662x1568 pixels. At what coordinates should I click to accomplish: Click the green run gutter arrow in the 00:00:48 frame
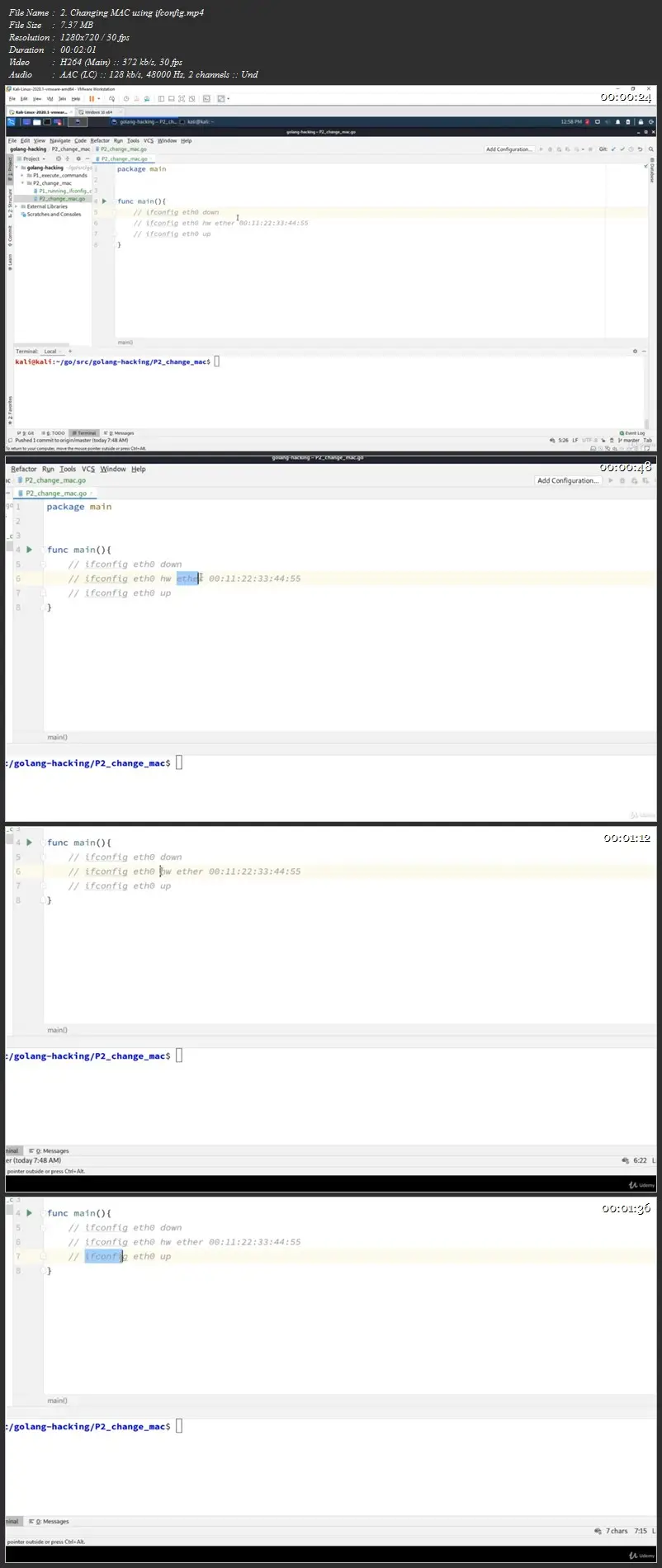click(30, 550)
